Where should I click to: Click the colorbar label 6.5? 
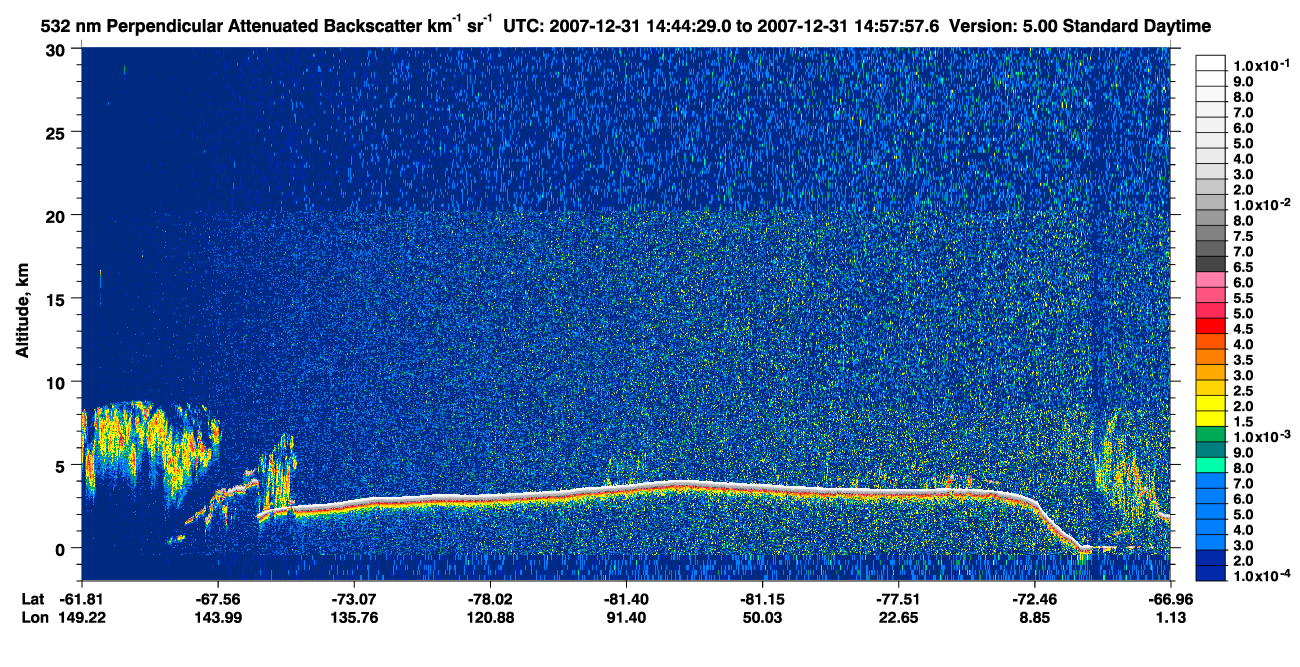1244,267
